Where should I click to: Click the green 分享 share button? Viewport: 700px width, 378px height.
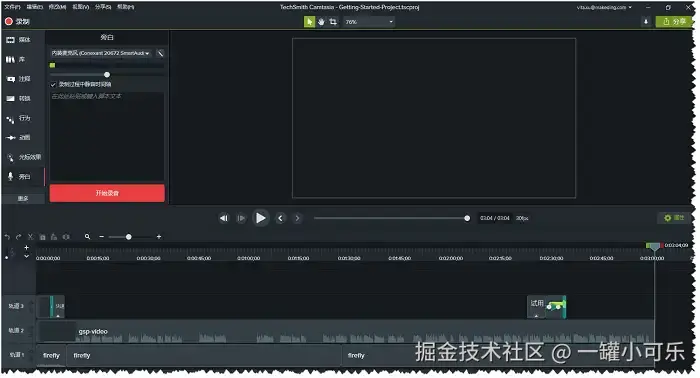point(674,21)
